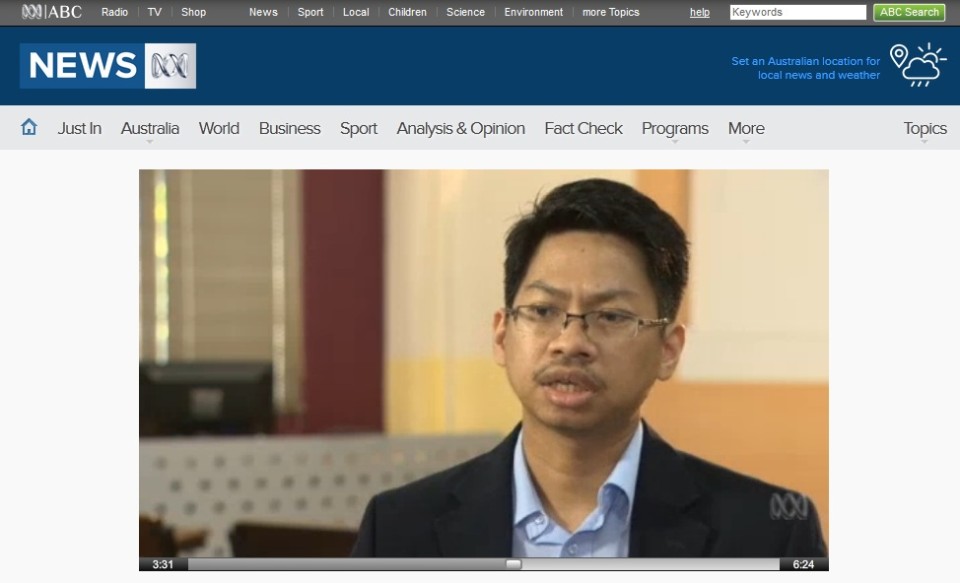
Task: Click the weather location icon
Action: click(x=917, y=65)
